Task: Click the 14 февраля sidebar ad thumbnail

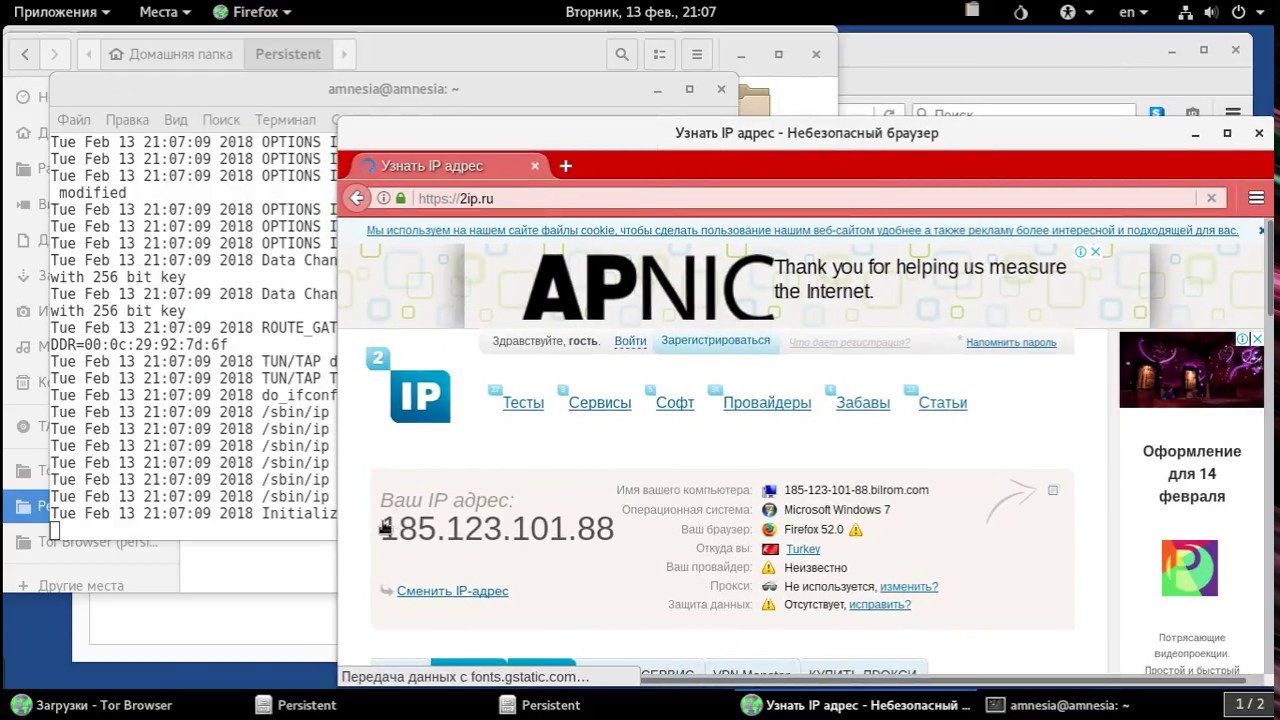Action: (1190, 568)
